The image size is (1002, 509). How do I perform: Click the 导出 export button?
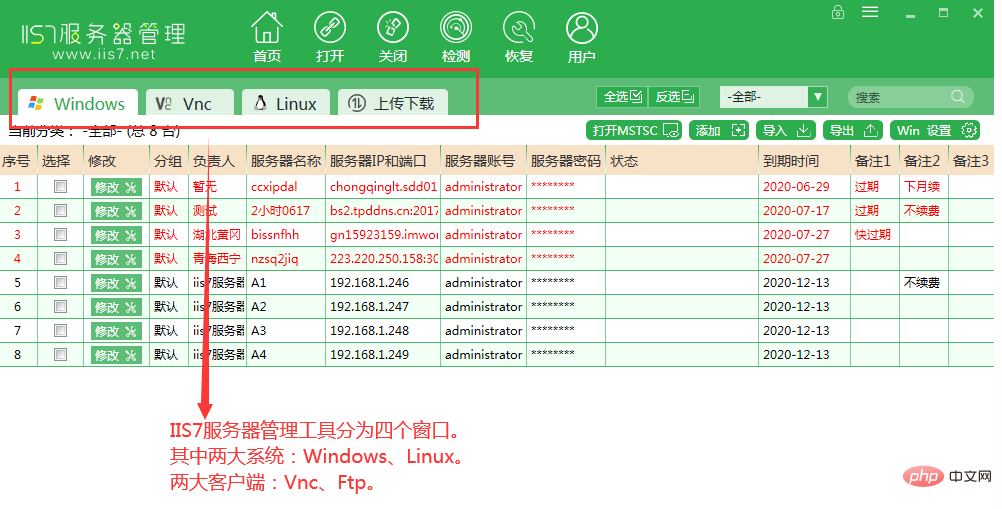tap(852, 130)
